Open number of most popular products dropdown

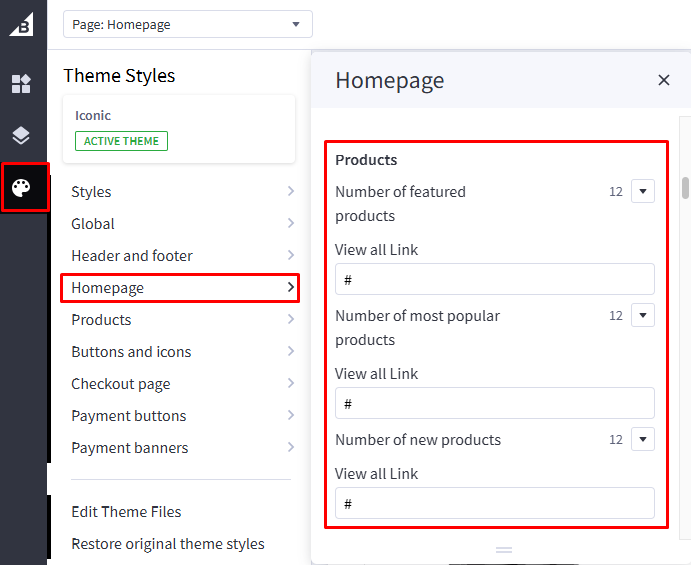(x=643, y=316)
